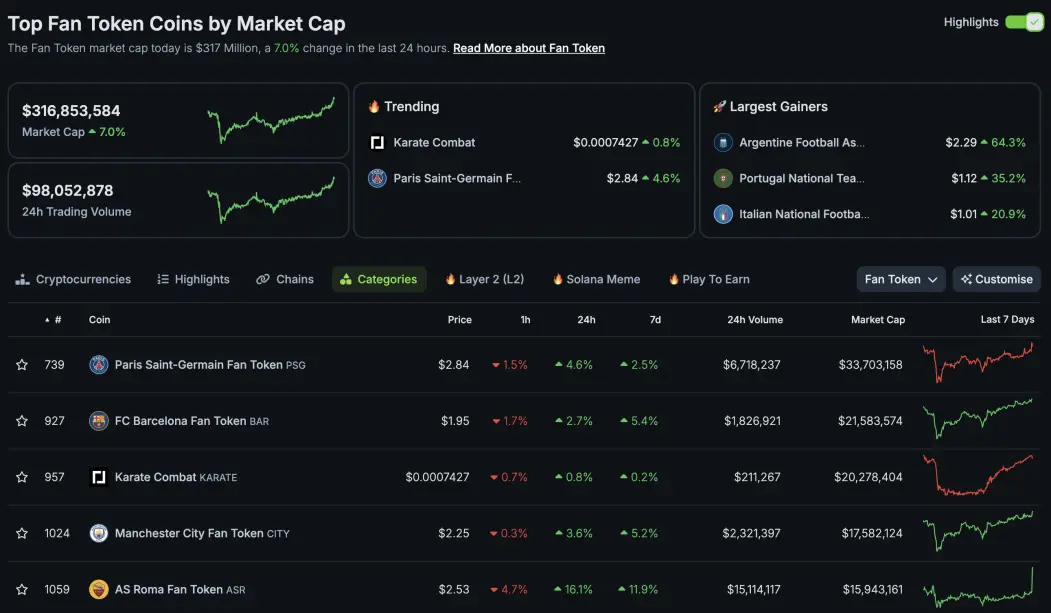Click Karate Combat logo in Trending card
This screenshot has height=613, width=1051.
(x=377, y=142)
